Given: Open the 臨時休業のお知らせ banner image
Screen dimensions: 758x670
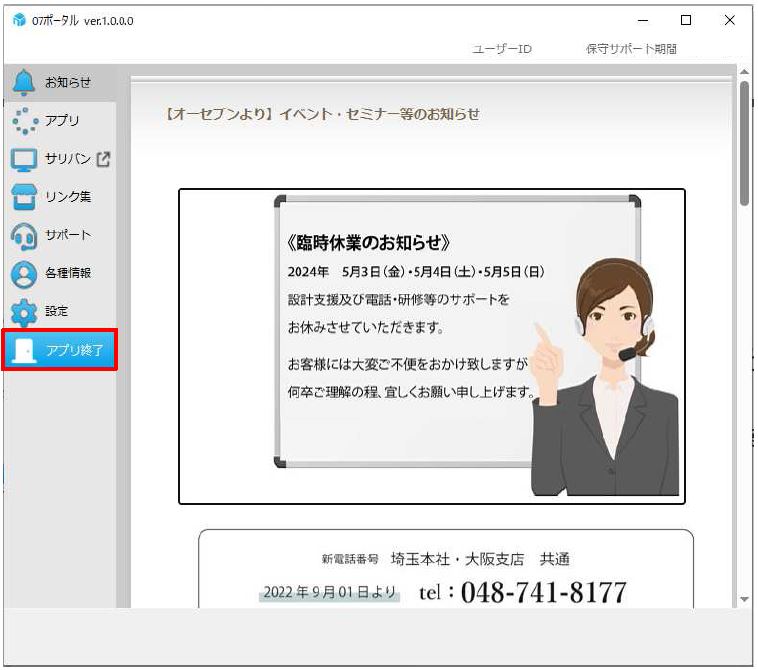Looking at the screenshot, I should pyautogui.click(x=432, y=347).
